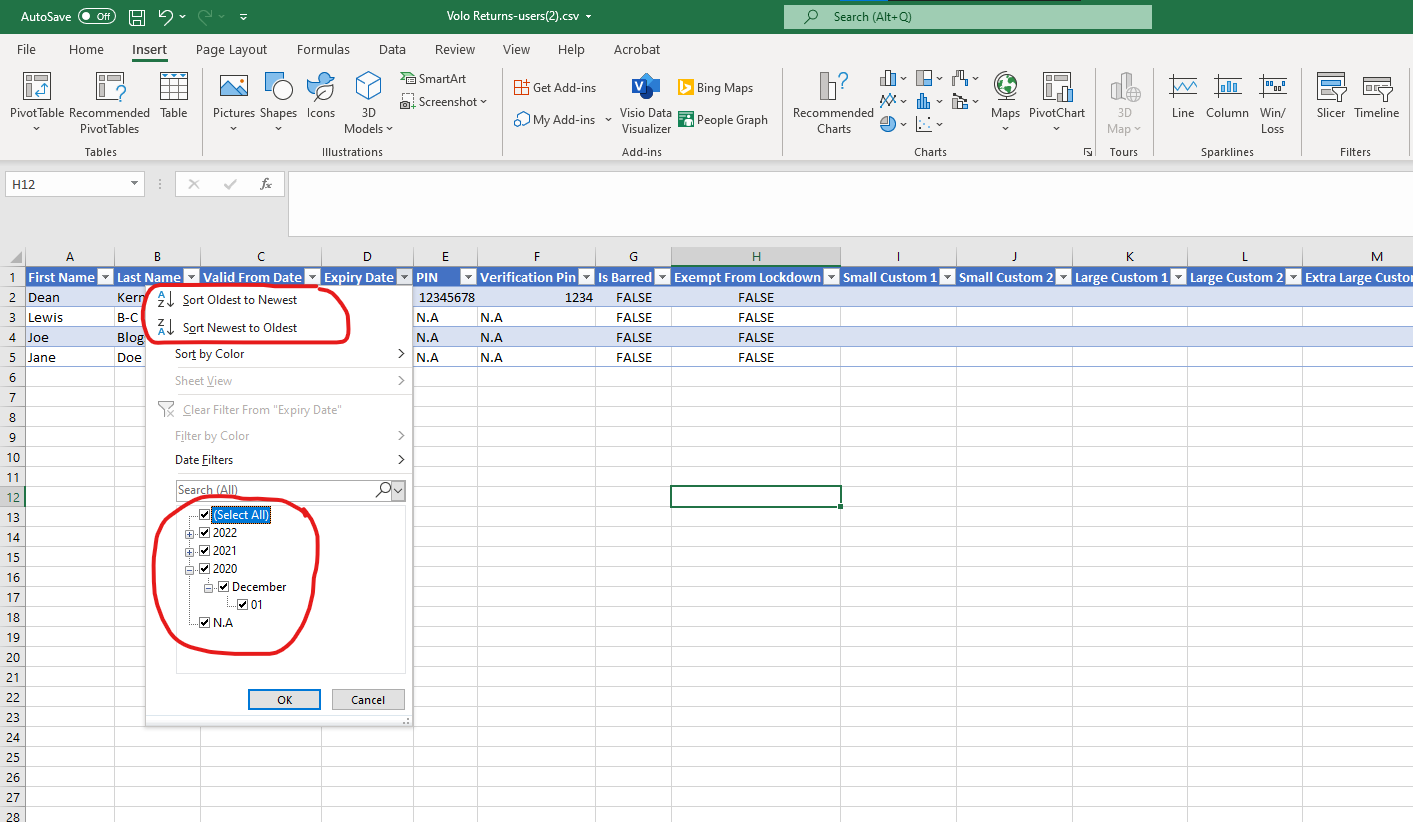This screenshot has height=822, width=1413.
Task: Switch to the Formulas ribbon tab
Action: [323, 49]
